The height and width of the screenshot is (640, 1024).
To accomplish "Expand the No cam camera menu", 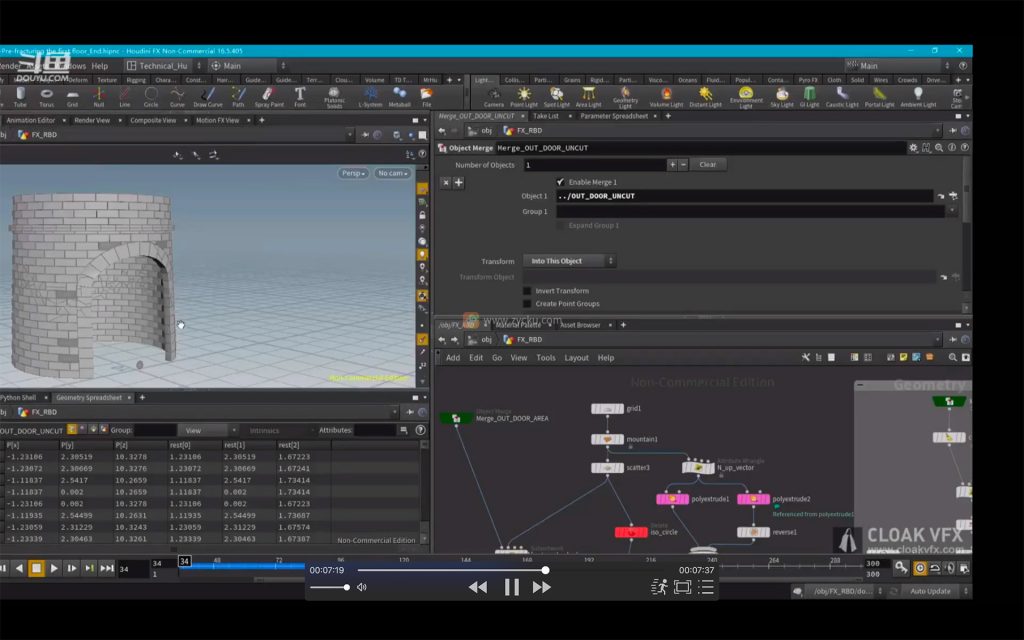I will pos(392,173).
